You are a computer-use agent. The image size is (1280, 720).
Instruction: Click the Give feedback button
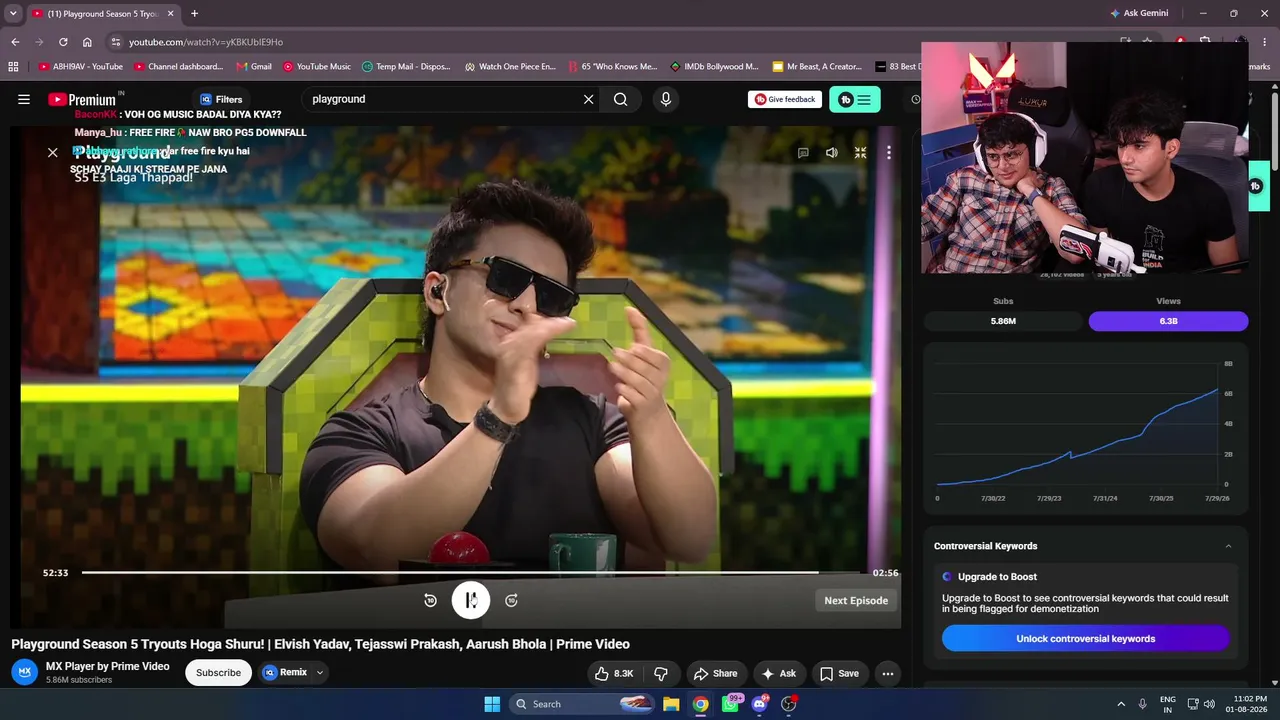coord(785,99)
